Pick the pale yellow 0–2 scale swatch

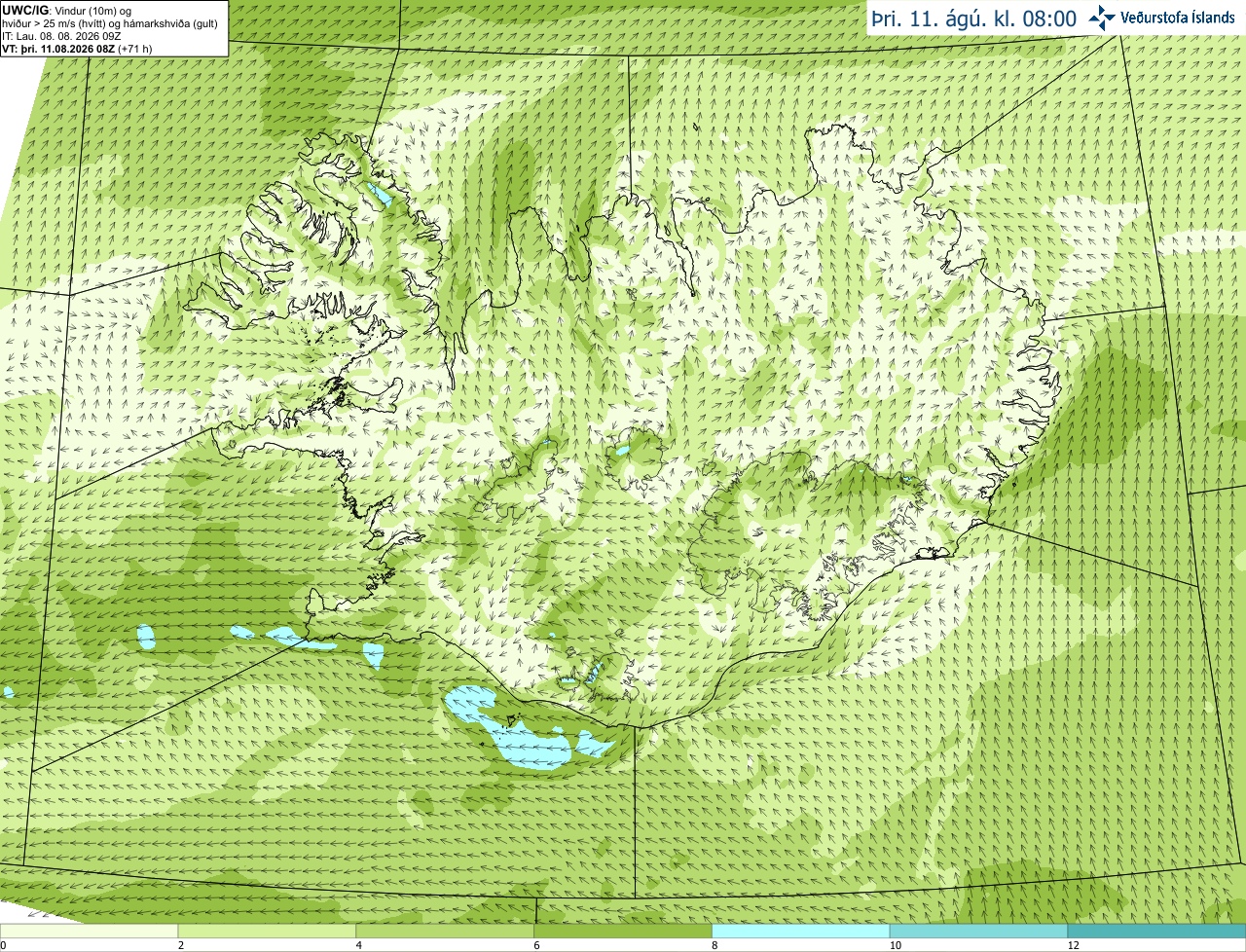pos(89,932)
